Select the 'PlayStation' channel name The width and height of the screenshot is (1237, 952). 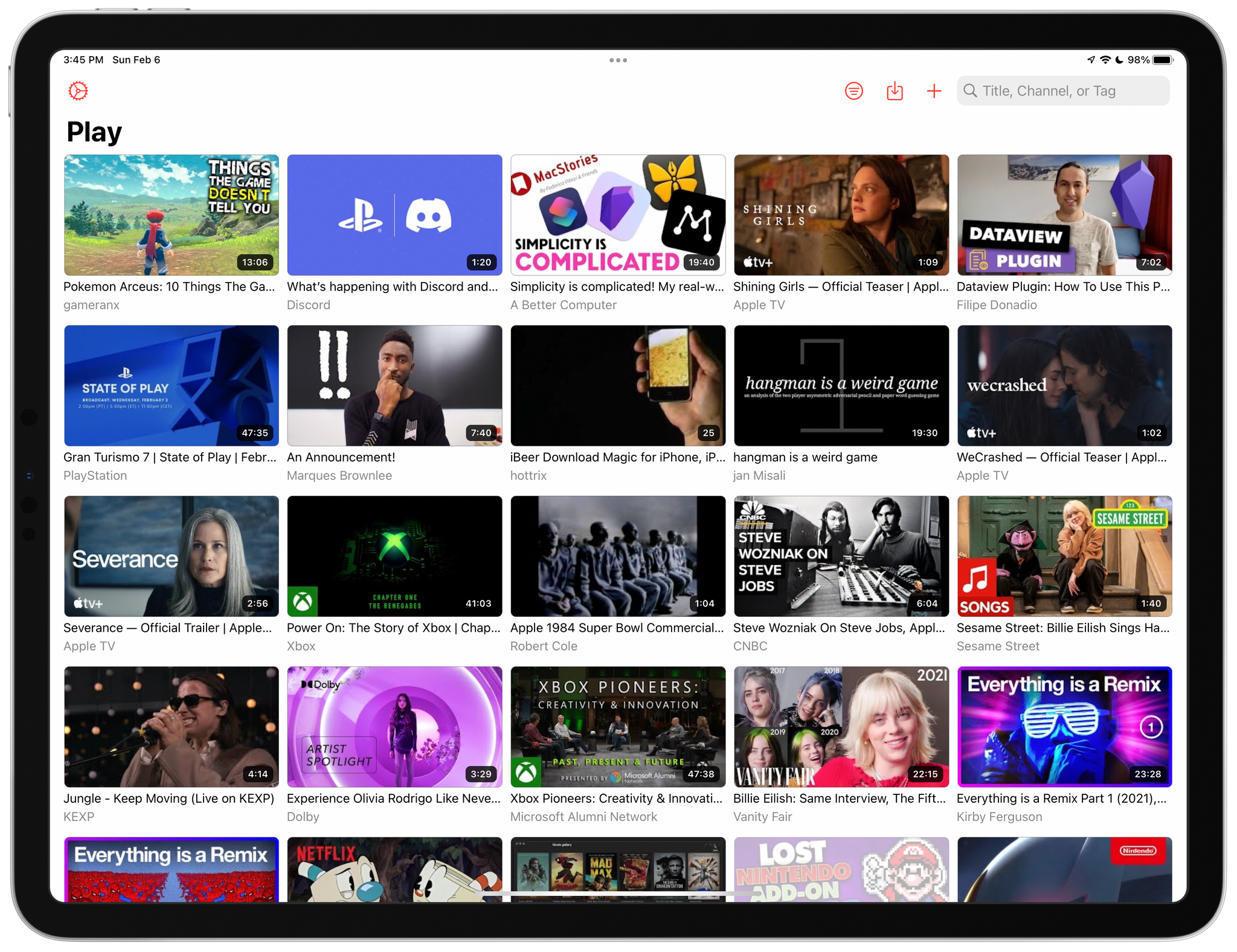point(95,475)
